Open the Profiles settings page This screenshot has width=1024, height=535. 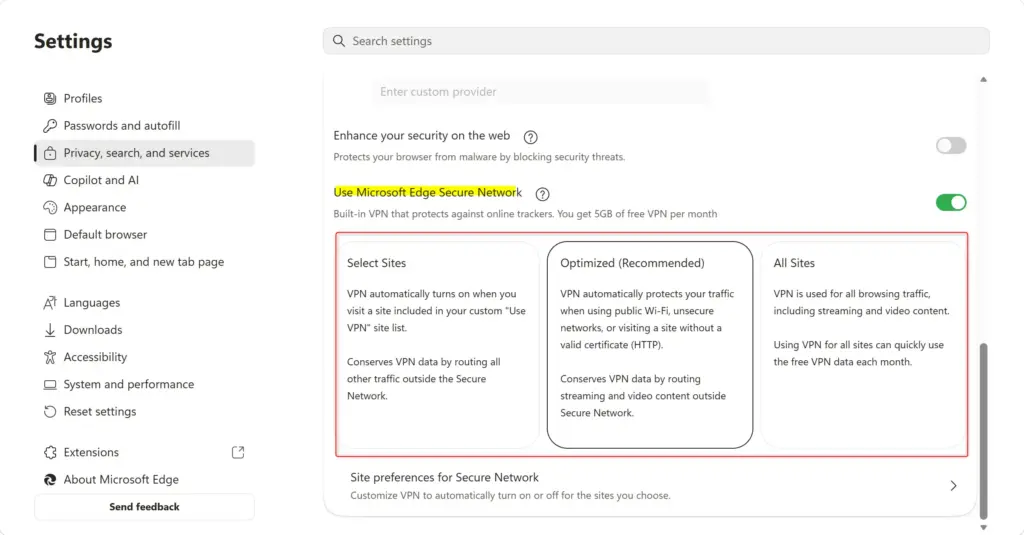[144, 99]
